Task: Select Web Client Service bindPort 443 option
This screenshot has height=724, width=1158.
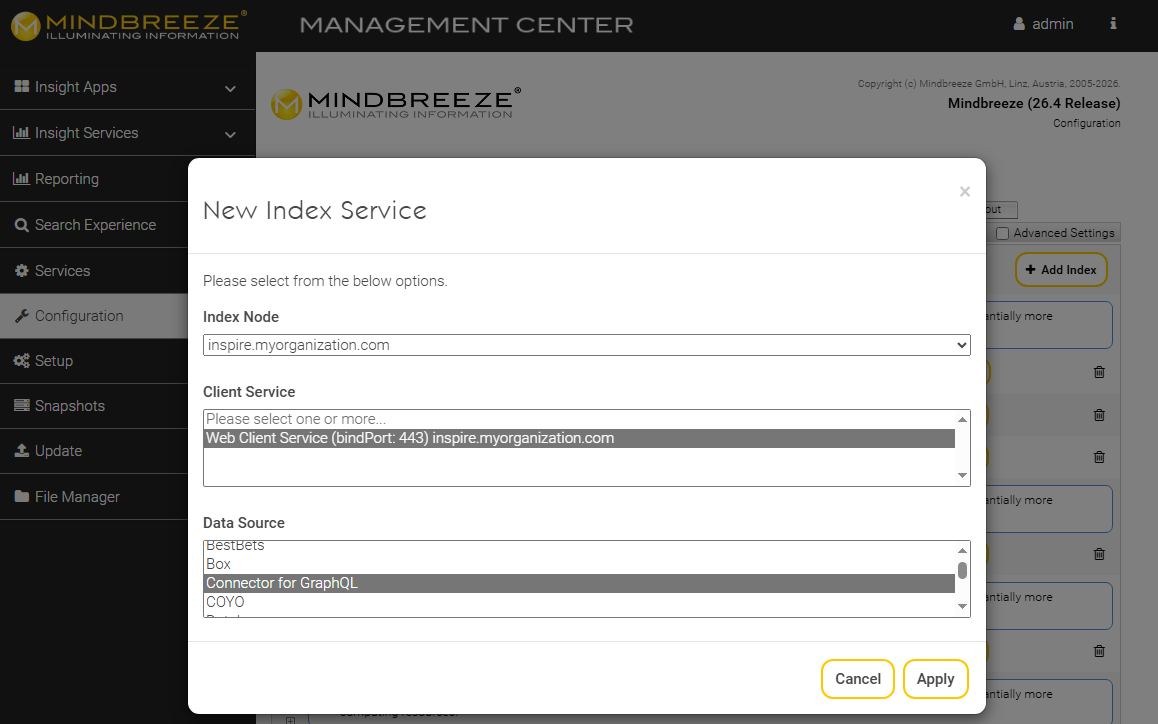Action: tap(579, 438)
